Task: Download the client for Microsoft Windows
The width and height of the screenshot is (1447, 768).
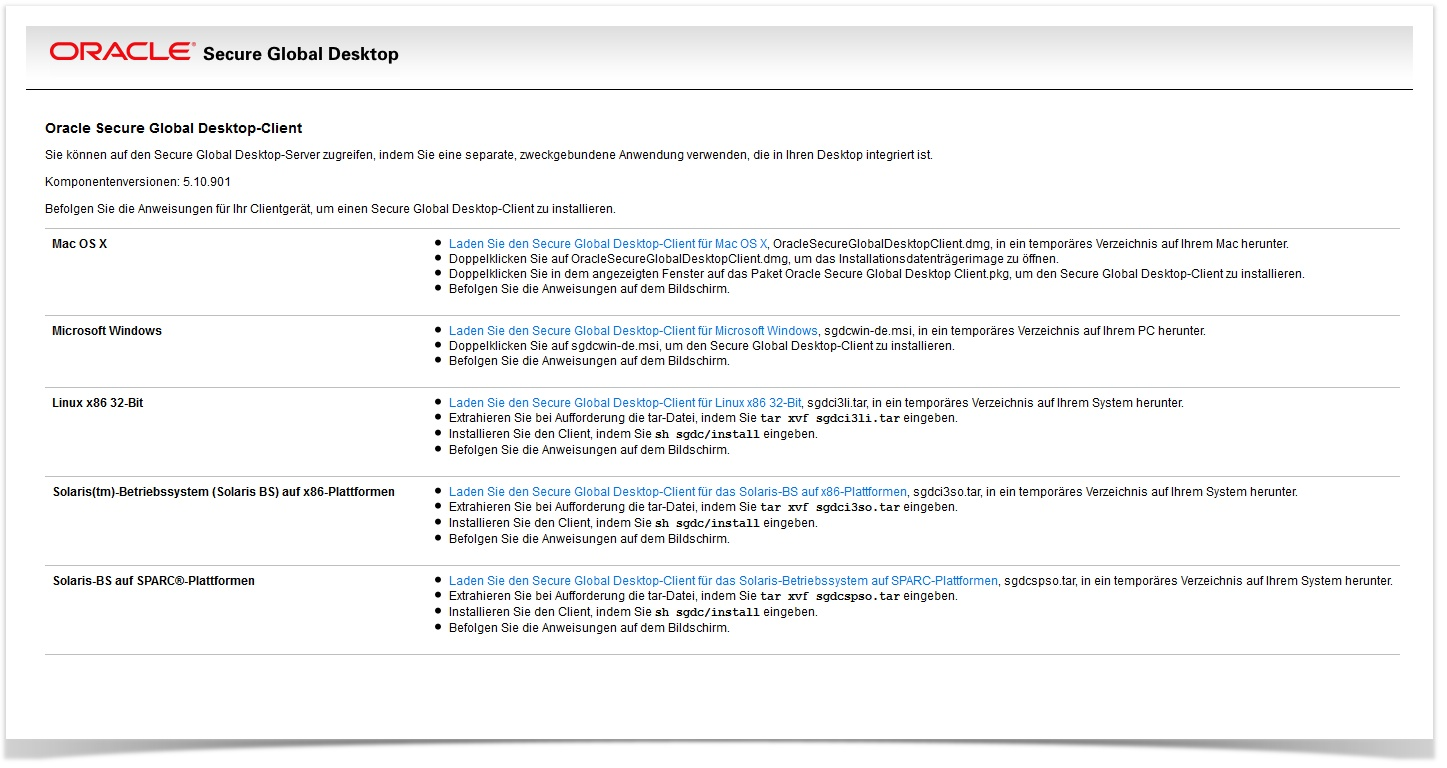Action: tap(633, 331)
